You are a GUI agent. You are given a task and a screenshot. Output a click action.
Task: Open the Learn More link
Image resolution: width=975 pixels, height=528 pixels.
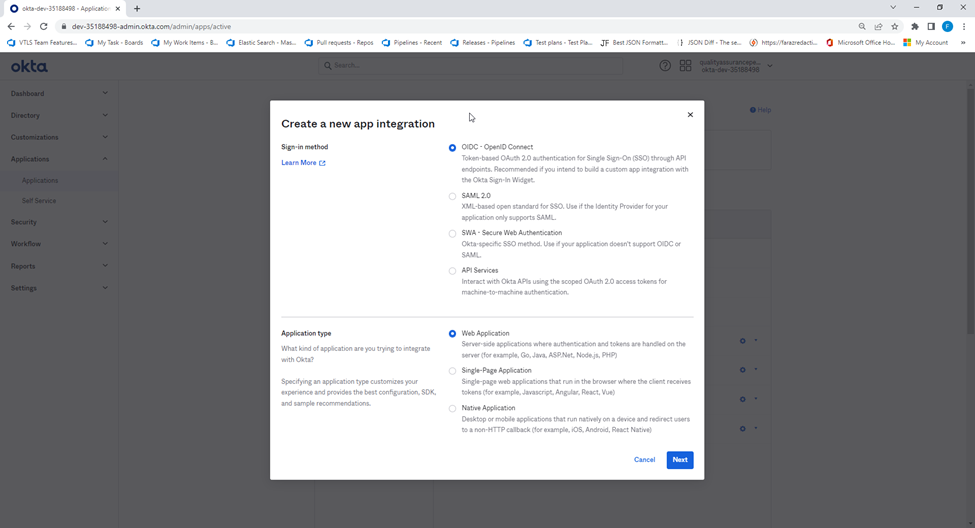tap(303, 163)
